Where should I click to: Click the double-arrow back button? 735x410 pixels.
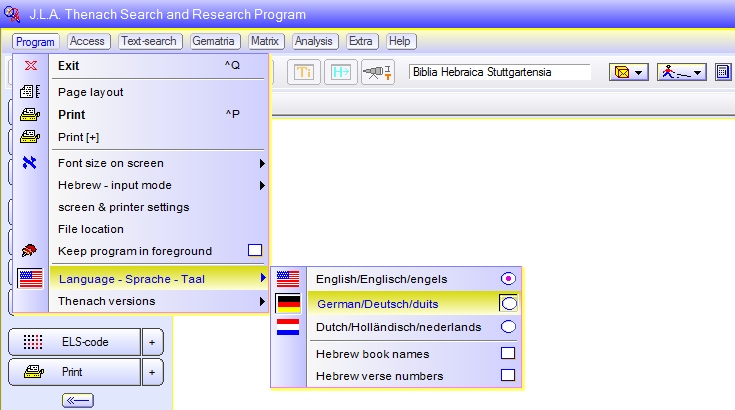tap(77, 400)
